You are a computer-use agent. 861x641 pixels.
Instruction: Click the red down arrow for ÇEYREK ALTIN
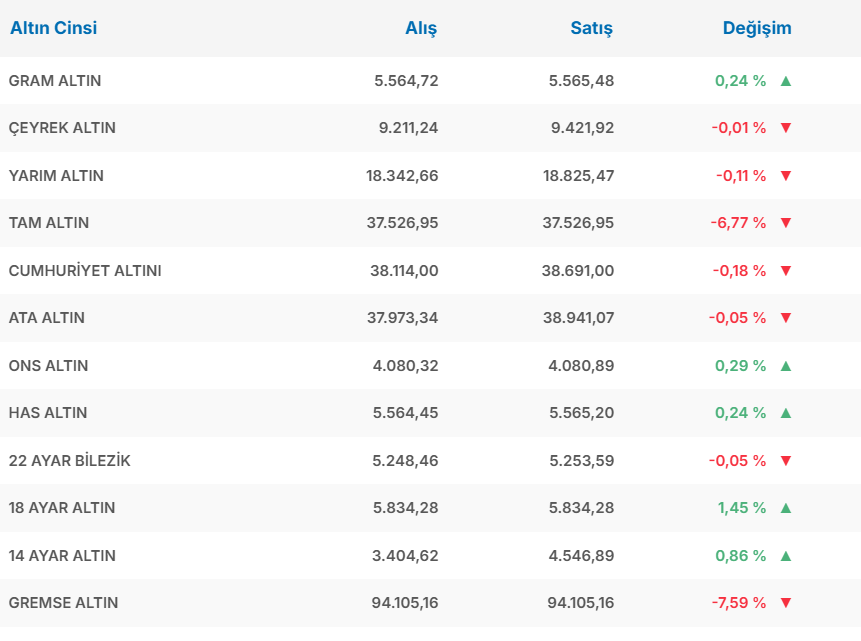point(785,128)
